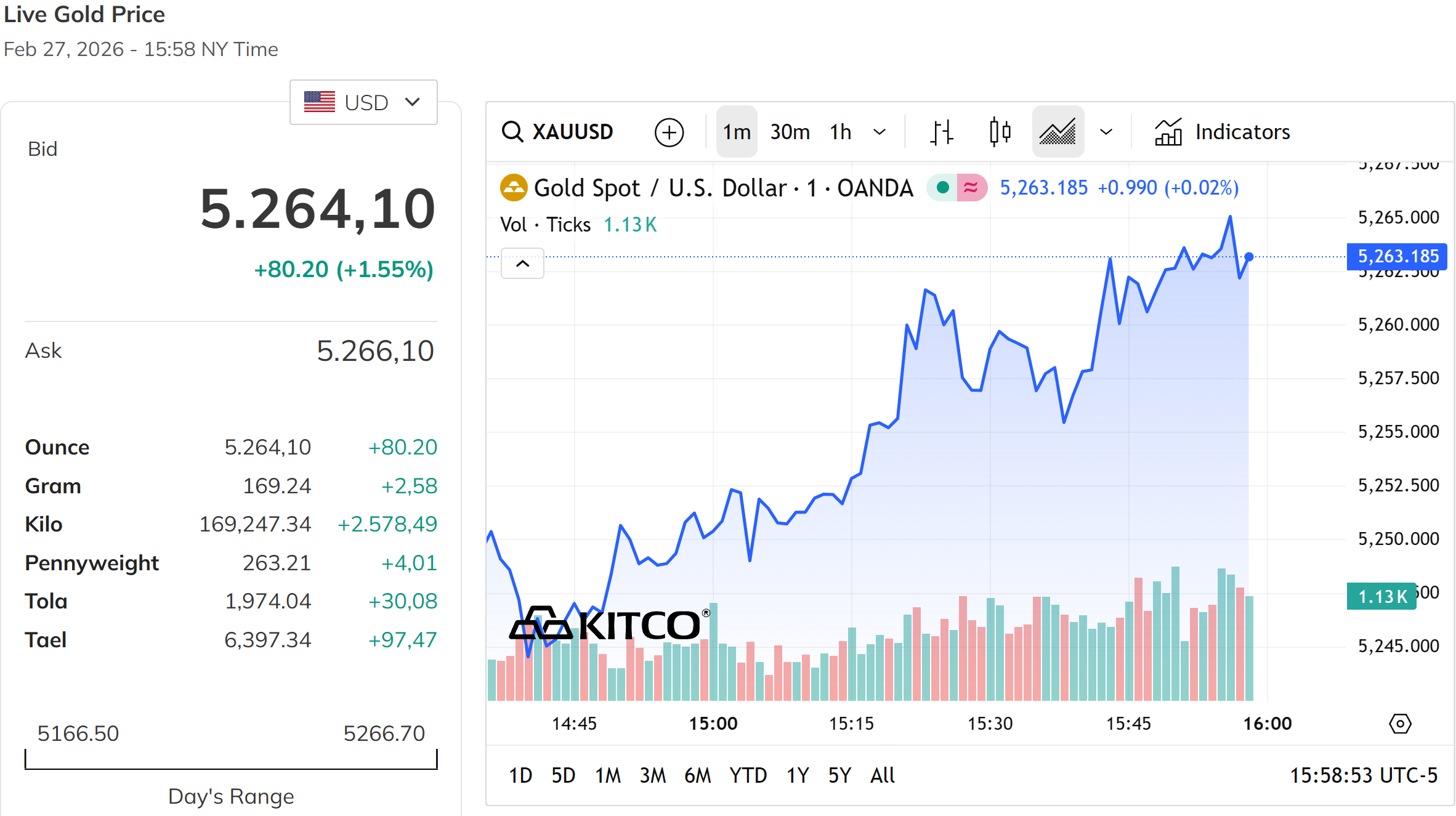The height and width of the screenshot is (816, 1456).
Task: Select the bars chart style icon
Action: coord(942,132)
